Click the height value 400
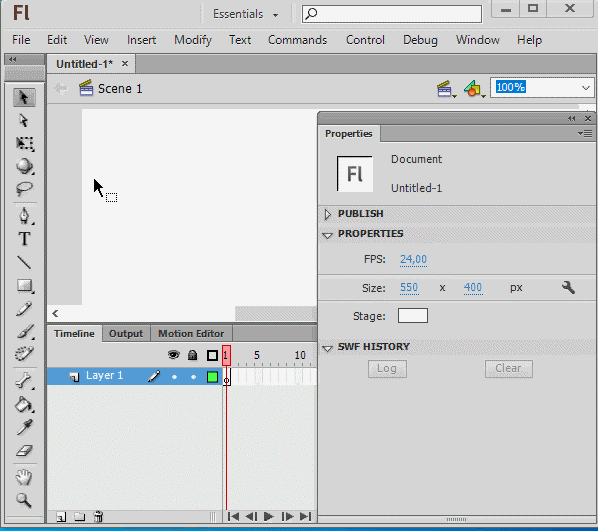 click(x=473, y=287)
